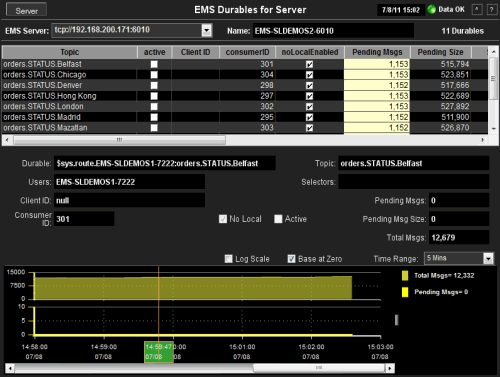Click the empty Selectors field

click(x=414, y=182)
